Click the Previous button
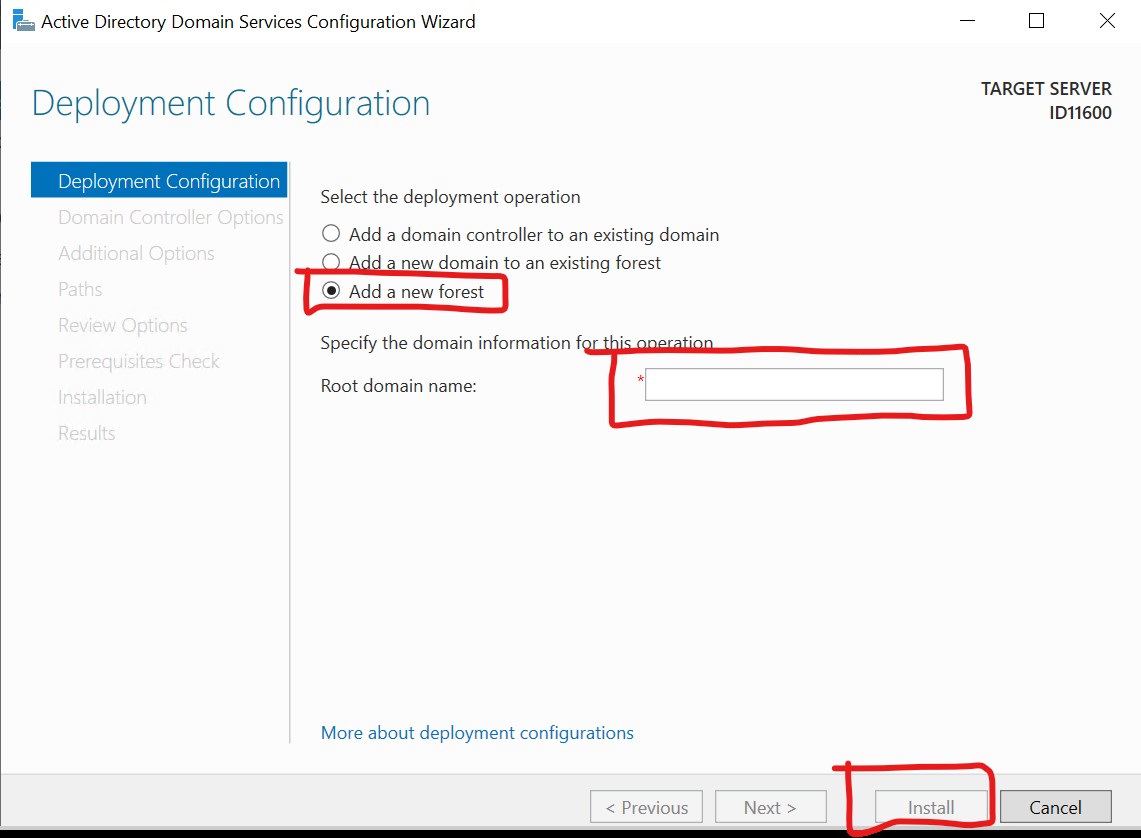Image resolution: width=1141 pixels, height=838 pixels. tap(645, 807)
